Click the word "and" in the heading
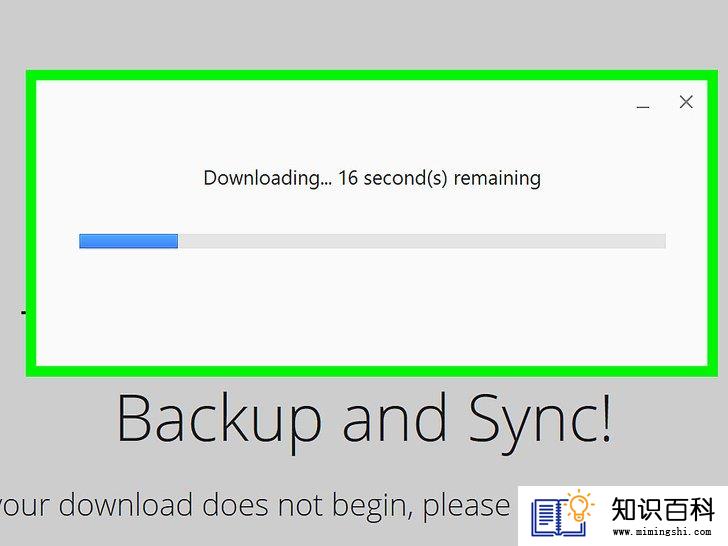Image resolution: width=728 pixels, height=546 pixels. 394,417
